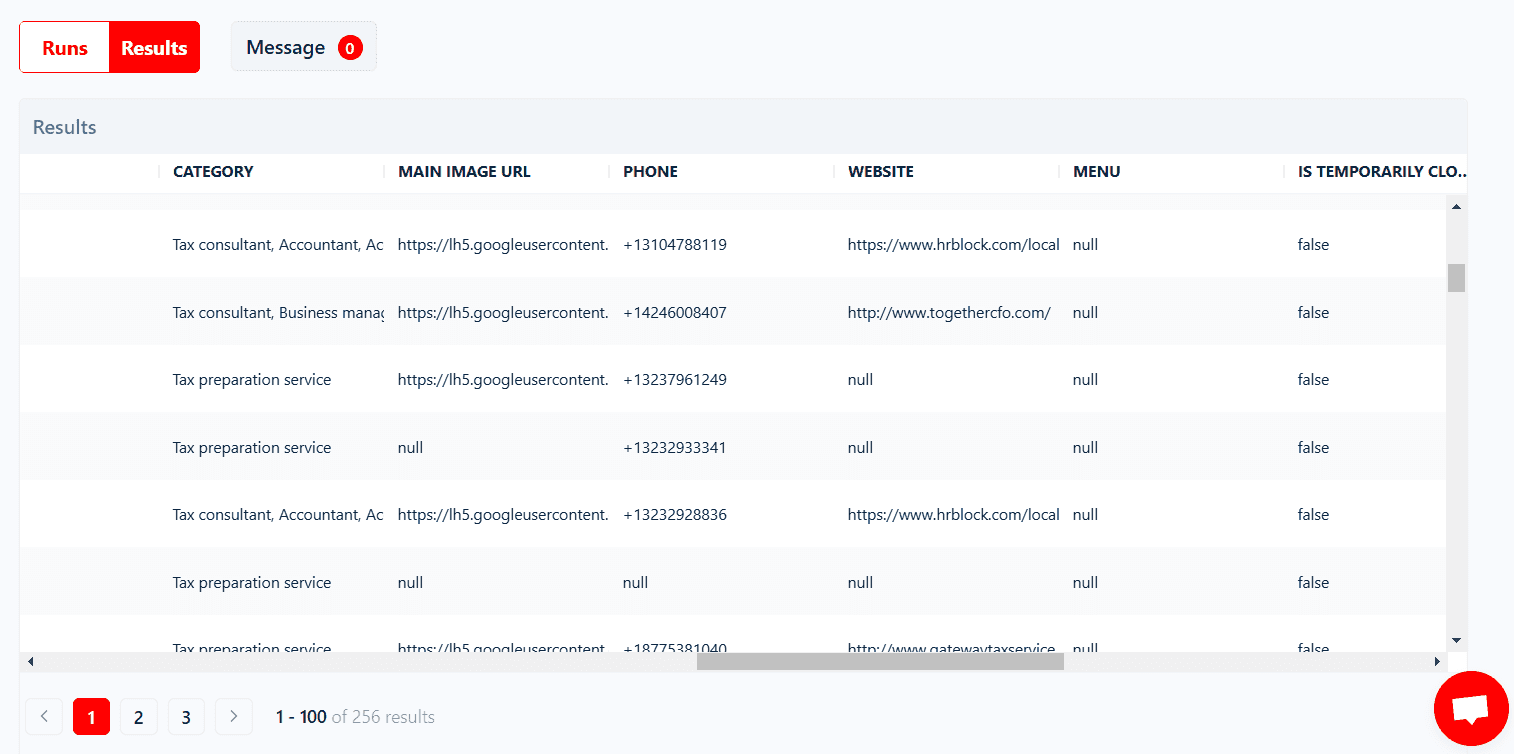Click vertical scrollbar up arrow

point(1456,206)
